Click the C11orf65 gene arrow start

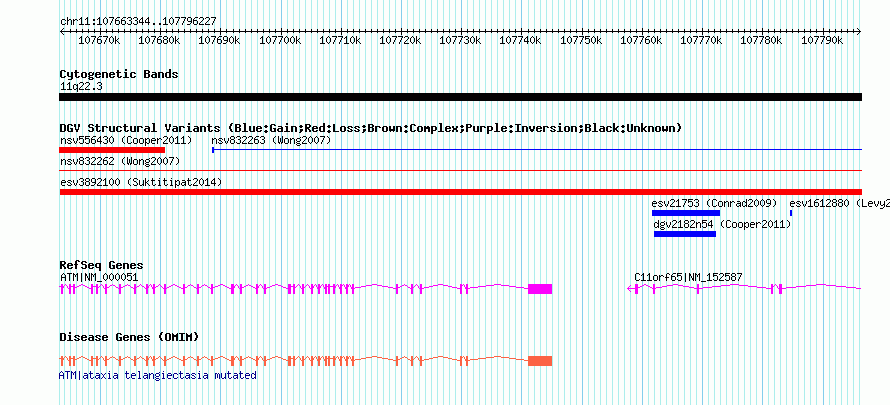(629, 289)
